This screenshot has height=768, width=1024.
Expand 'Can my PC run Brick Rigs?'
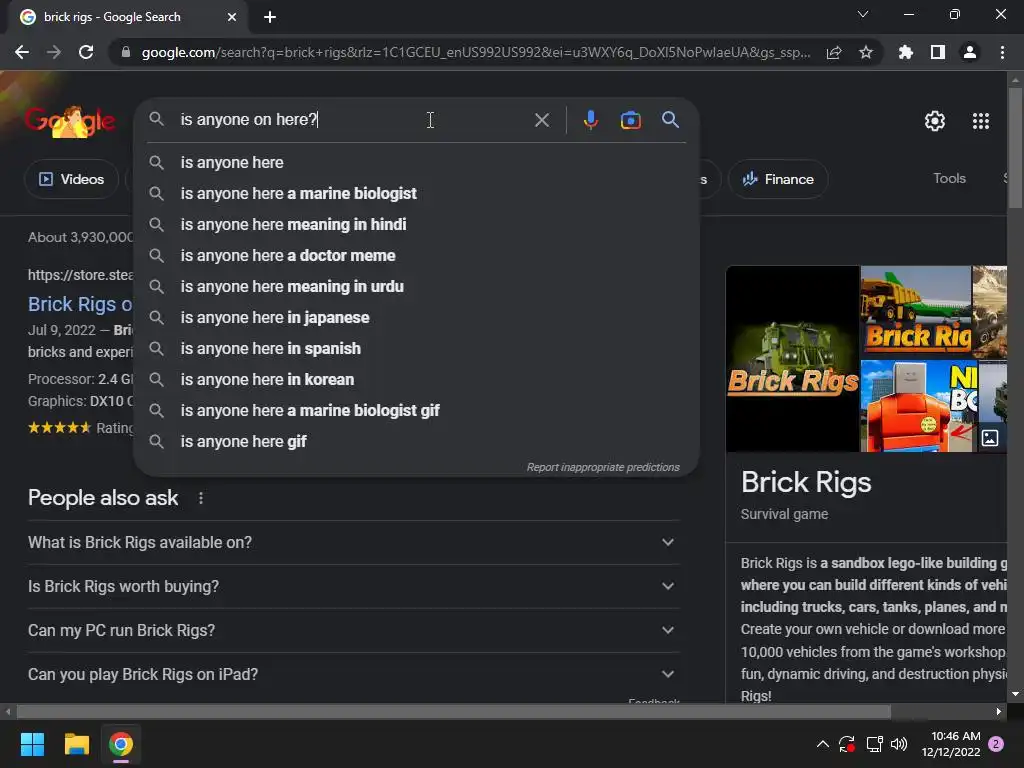(x=353, y=630)
